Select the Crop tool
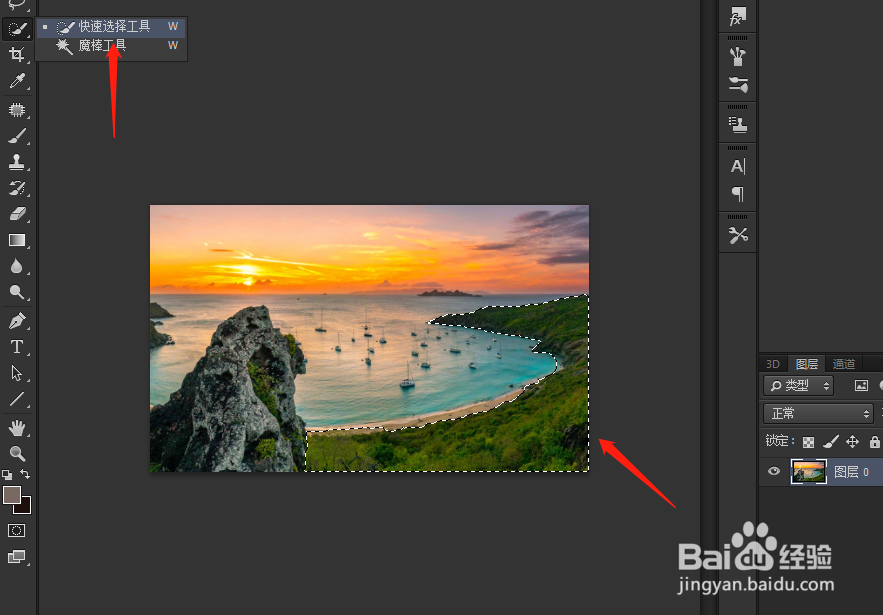This screenshot has height=615, width=883. tap(17, 55)
